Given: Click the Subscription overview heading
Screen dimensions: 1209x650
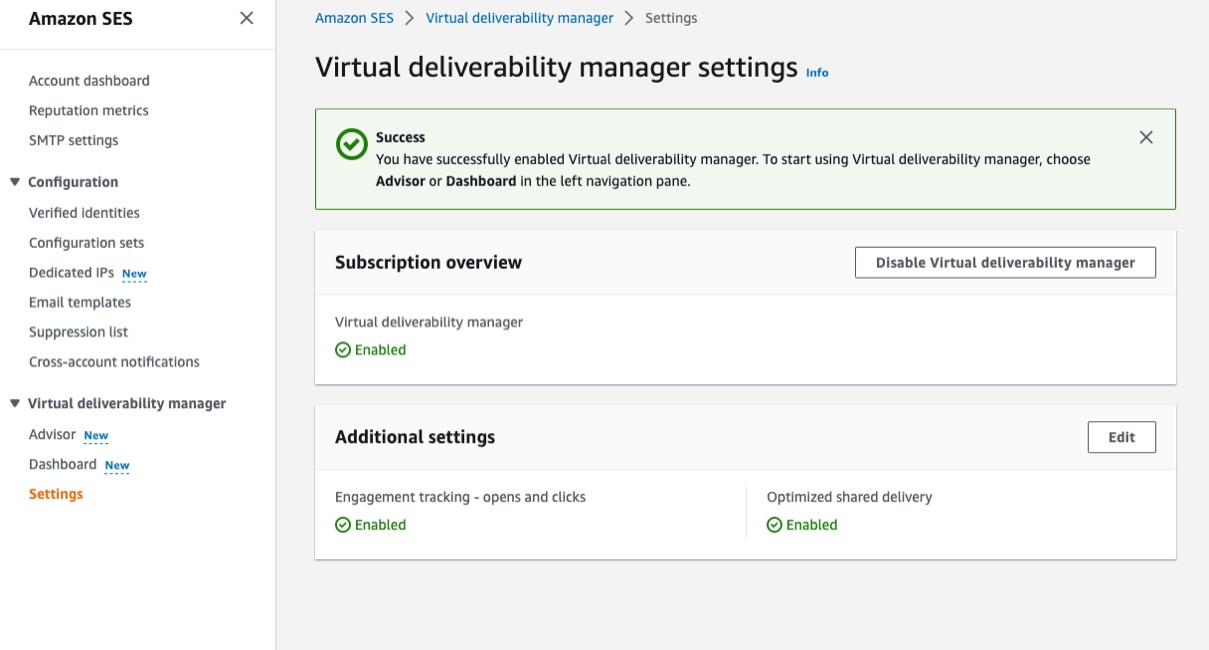Looking at the screenshot, I should click(x=428, y=262).
